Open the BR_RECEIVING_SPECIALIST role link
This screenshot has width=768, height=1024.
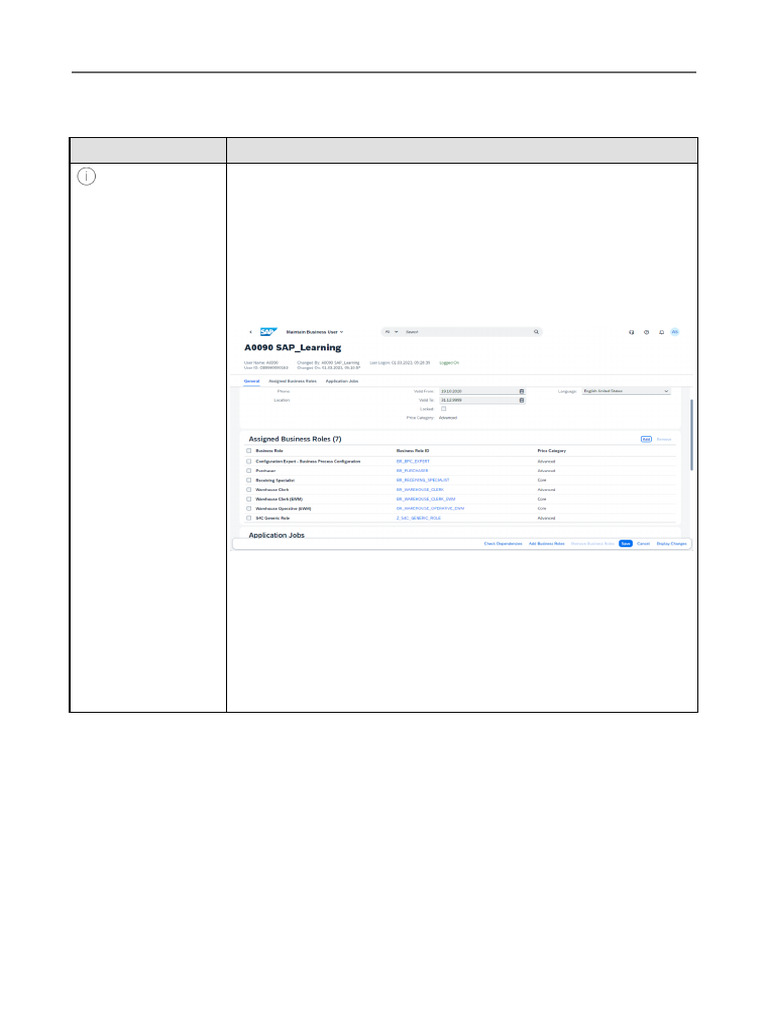(423, 480)
